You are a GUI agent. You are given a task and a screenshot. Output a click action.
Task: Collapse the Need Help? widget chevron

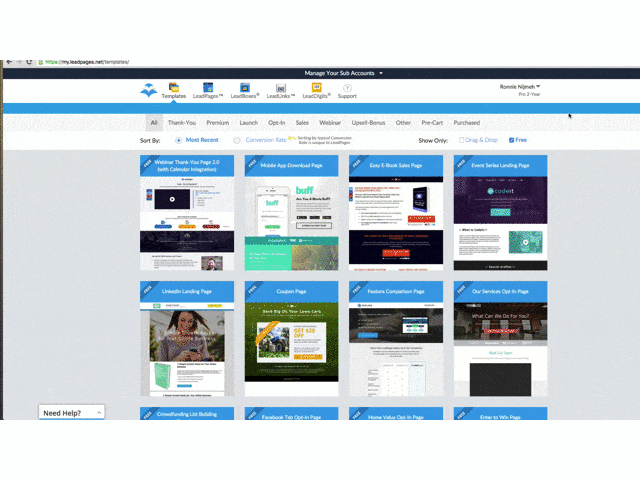point(99,413)
